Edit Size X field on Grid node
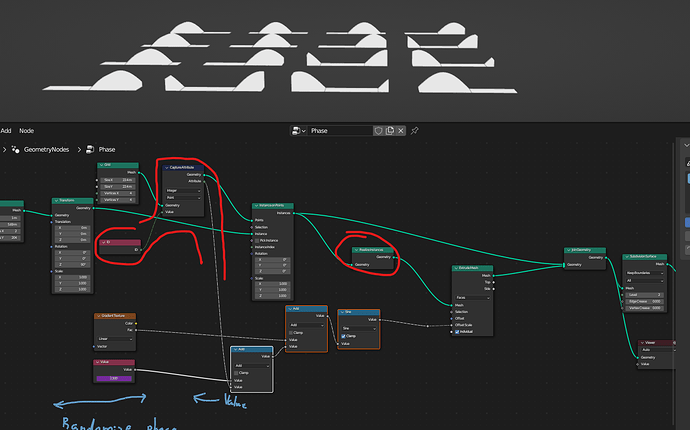 tap(117, 180)
